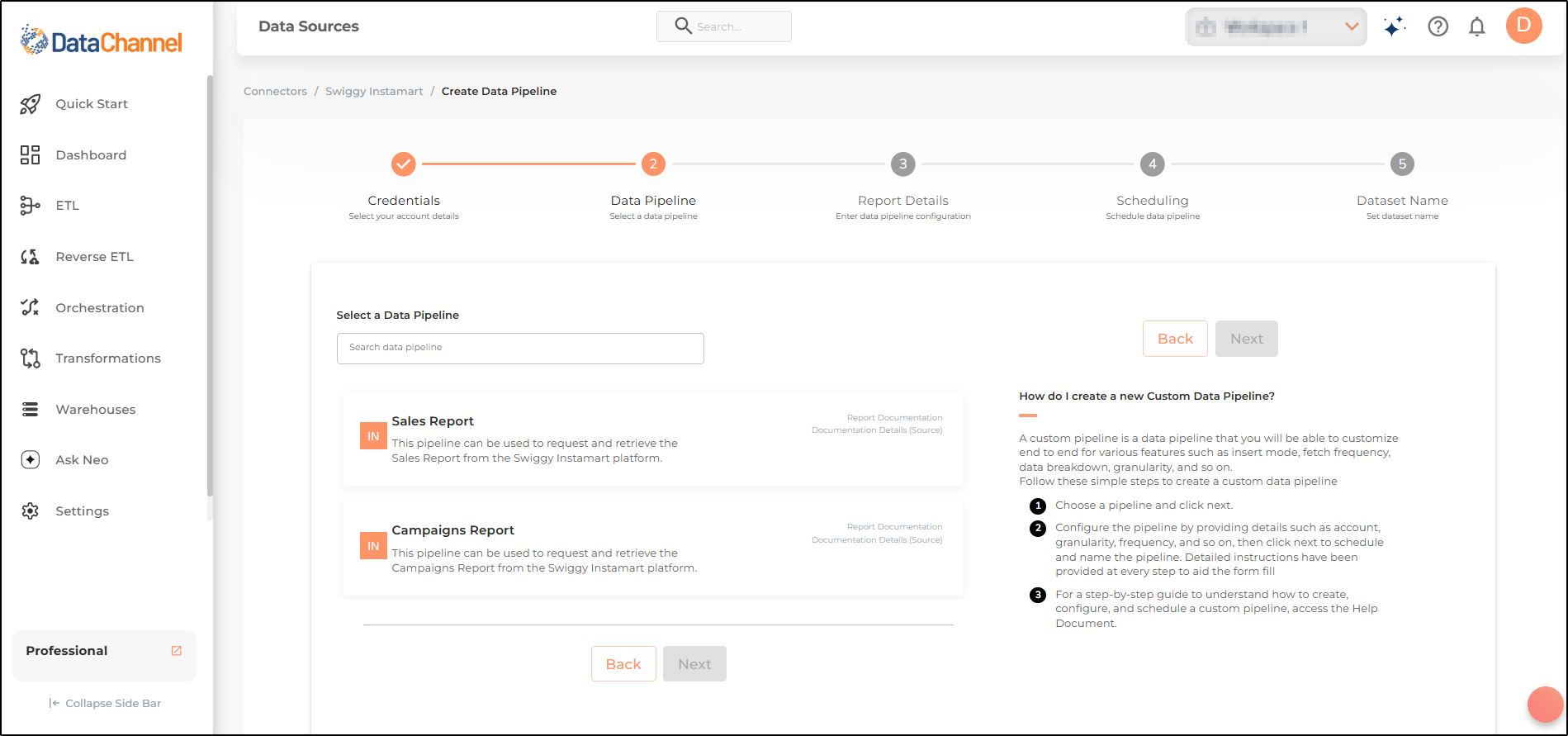The height and width of the screenshot is (736, 1568).
Task: Click the Dashboard grid icon
Action: coord(31,154)
